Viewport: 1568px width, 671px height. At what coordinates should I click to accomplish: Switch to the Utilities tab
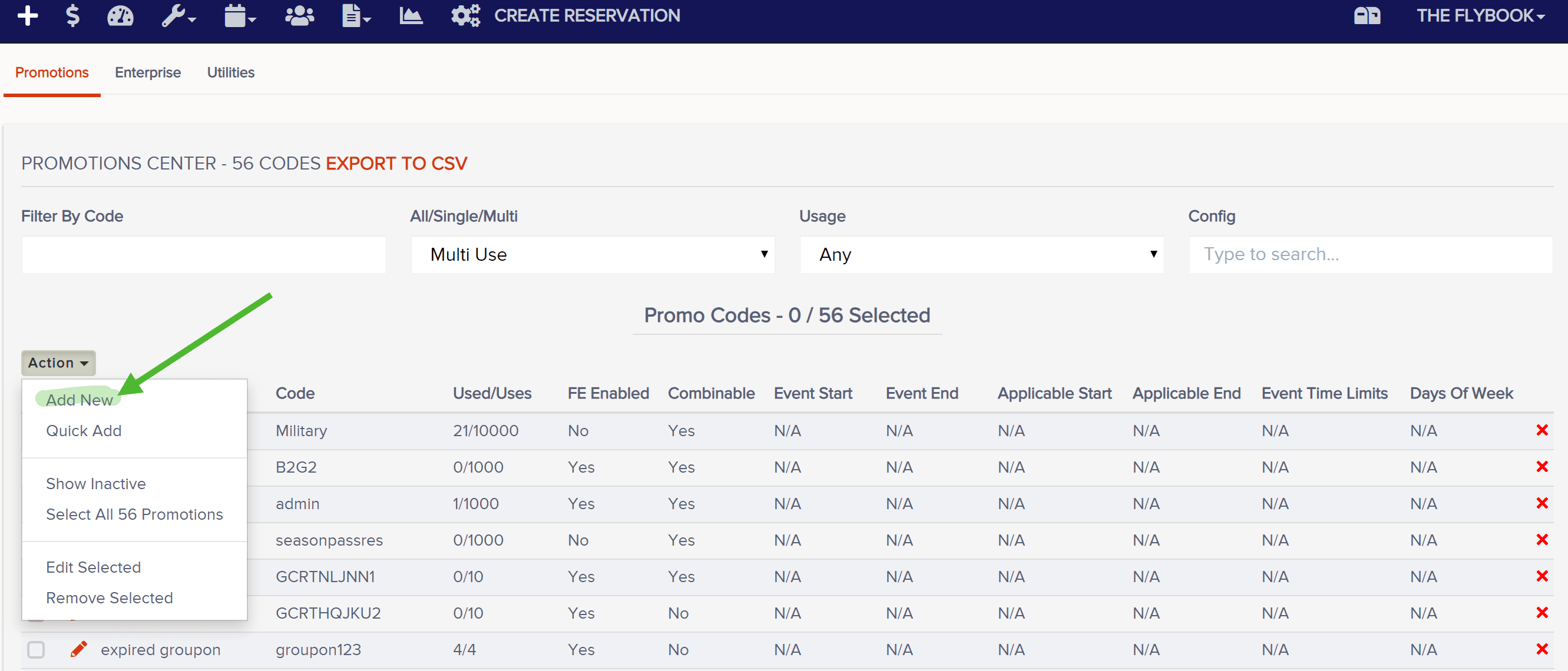(x=231, y=72)
